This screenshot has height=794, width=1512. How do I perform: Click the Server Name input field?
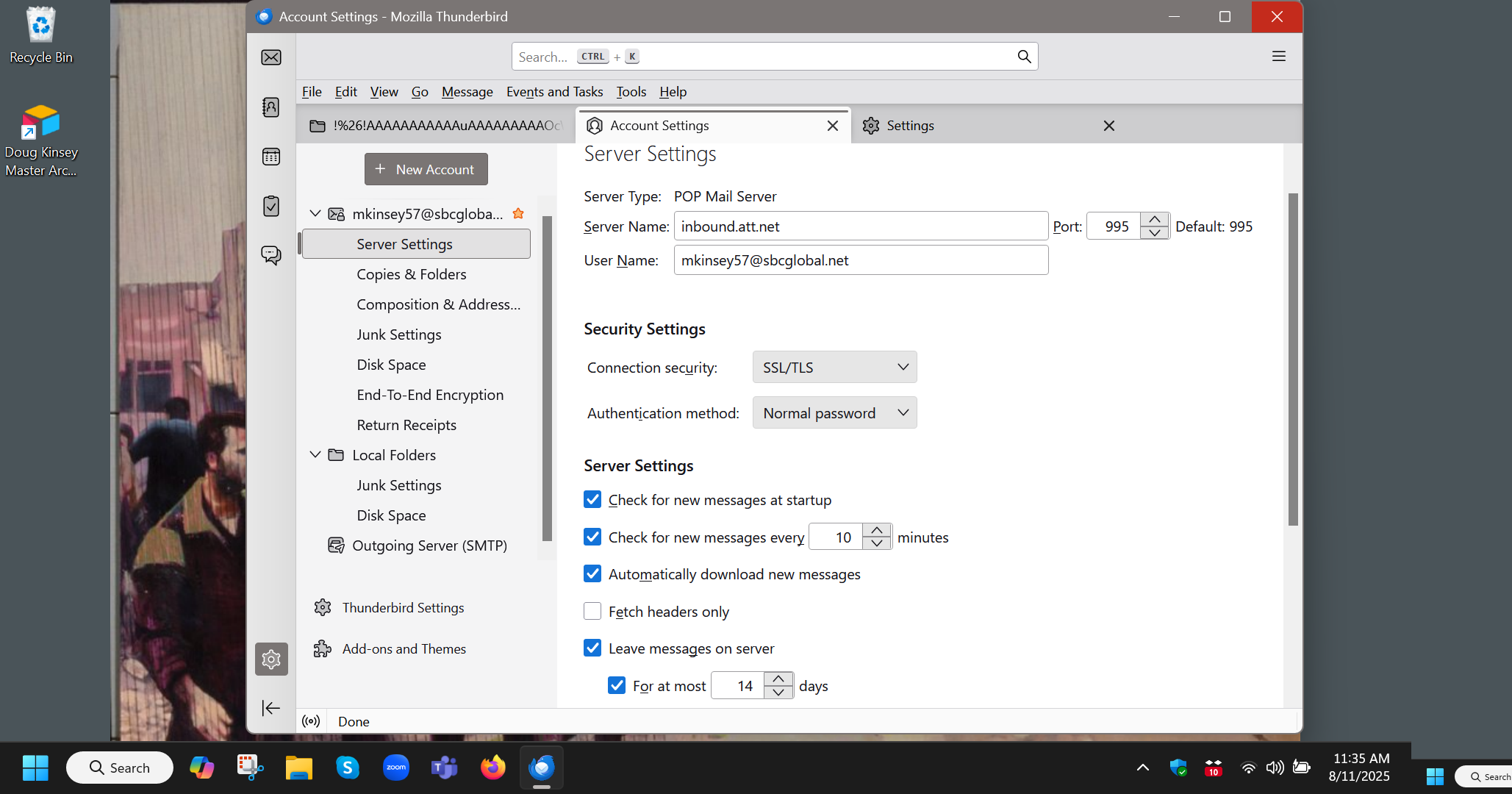[861, 226]
